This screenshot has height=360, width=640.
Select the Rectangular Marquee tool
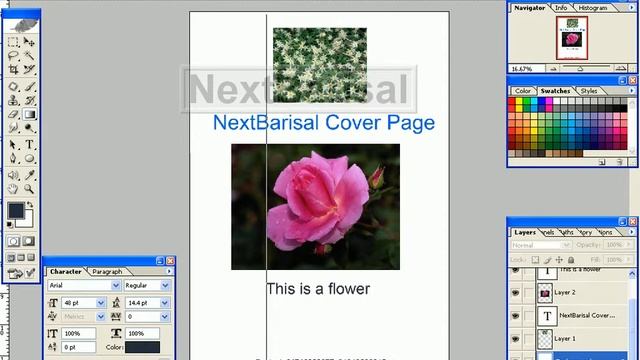click(13, 42)
